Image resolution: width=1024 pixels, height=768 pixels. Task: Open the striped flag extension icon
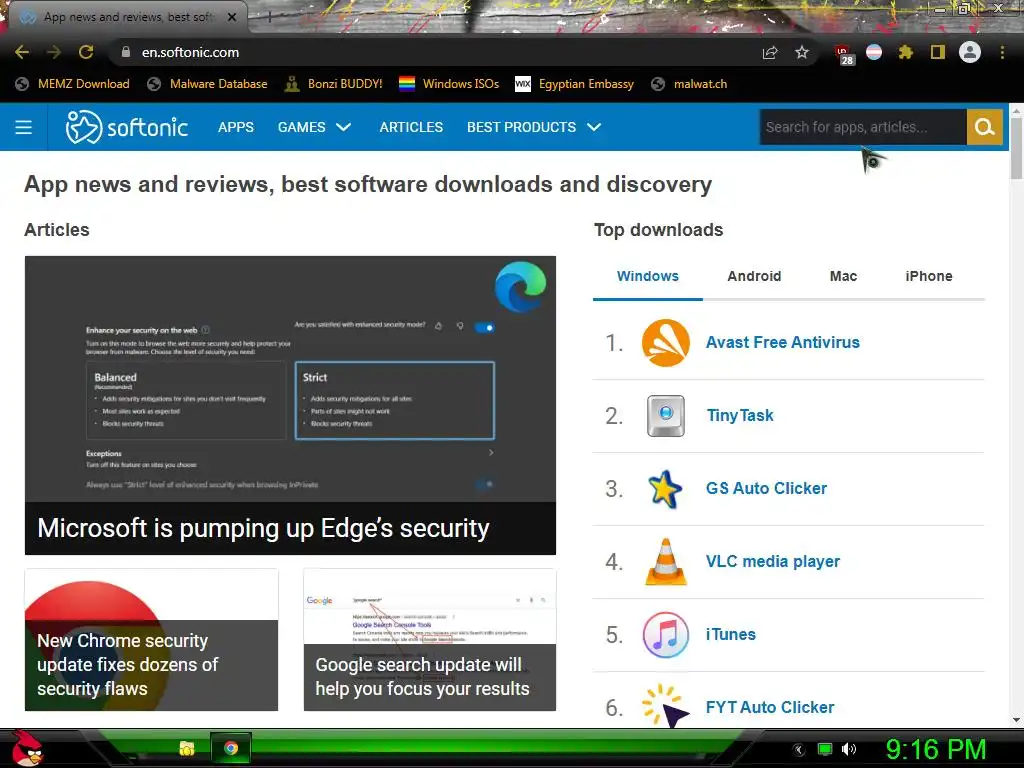pyautogui.click(x=874, y=52)
